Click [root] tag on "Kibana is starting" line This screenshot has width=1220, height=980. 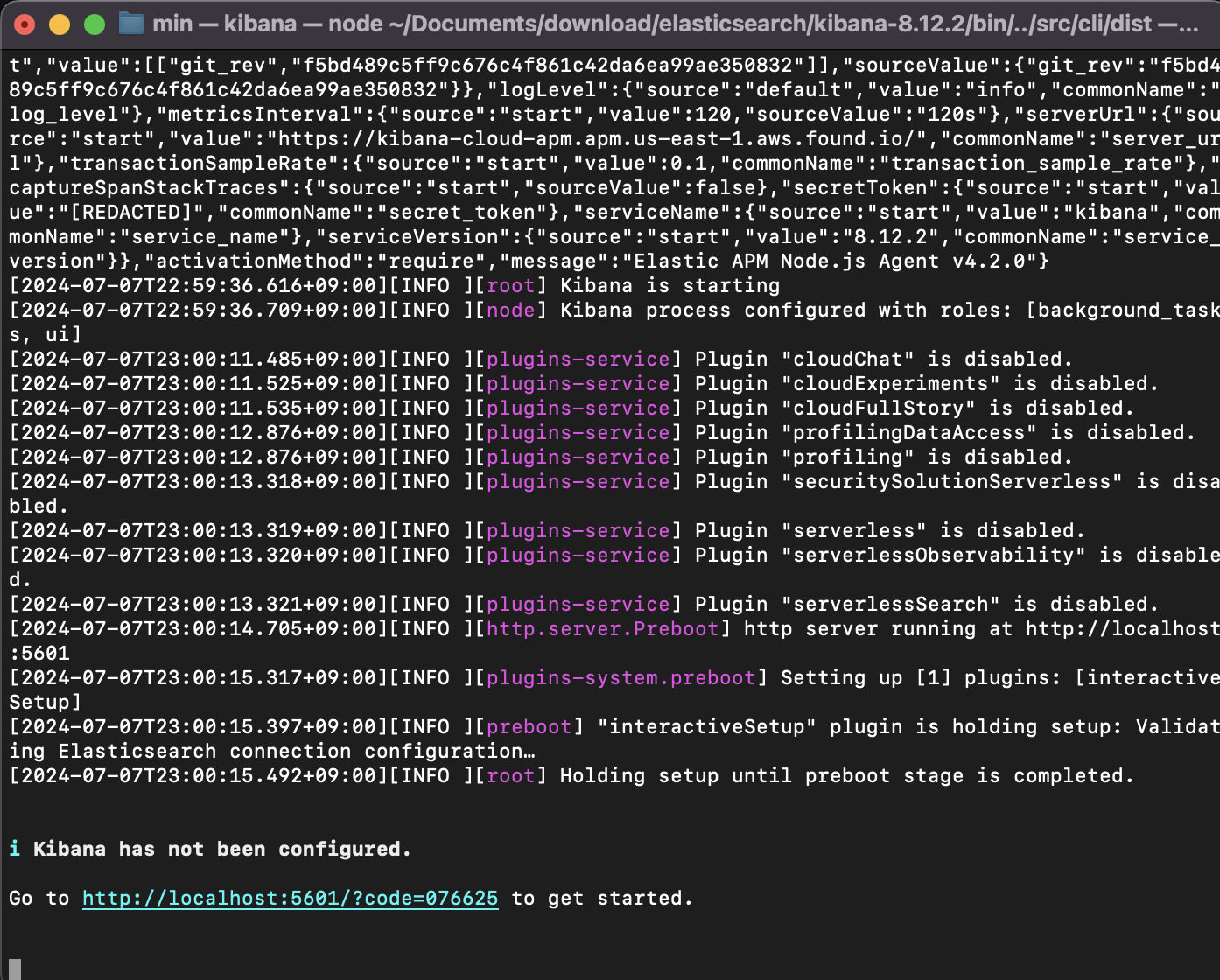click(x=510, y=286)
